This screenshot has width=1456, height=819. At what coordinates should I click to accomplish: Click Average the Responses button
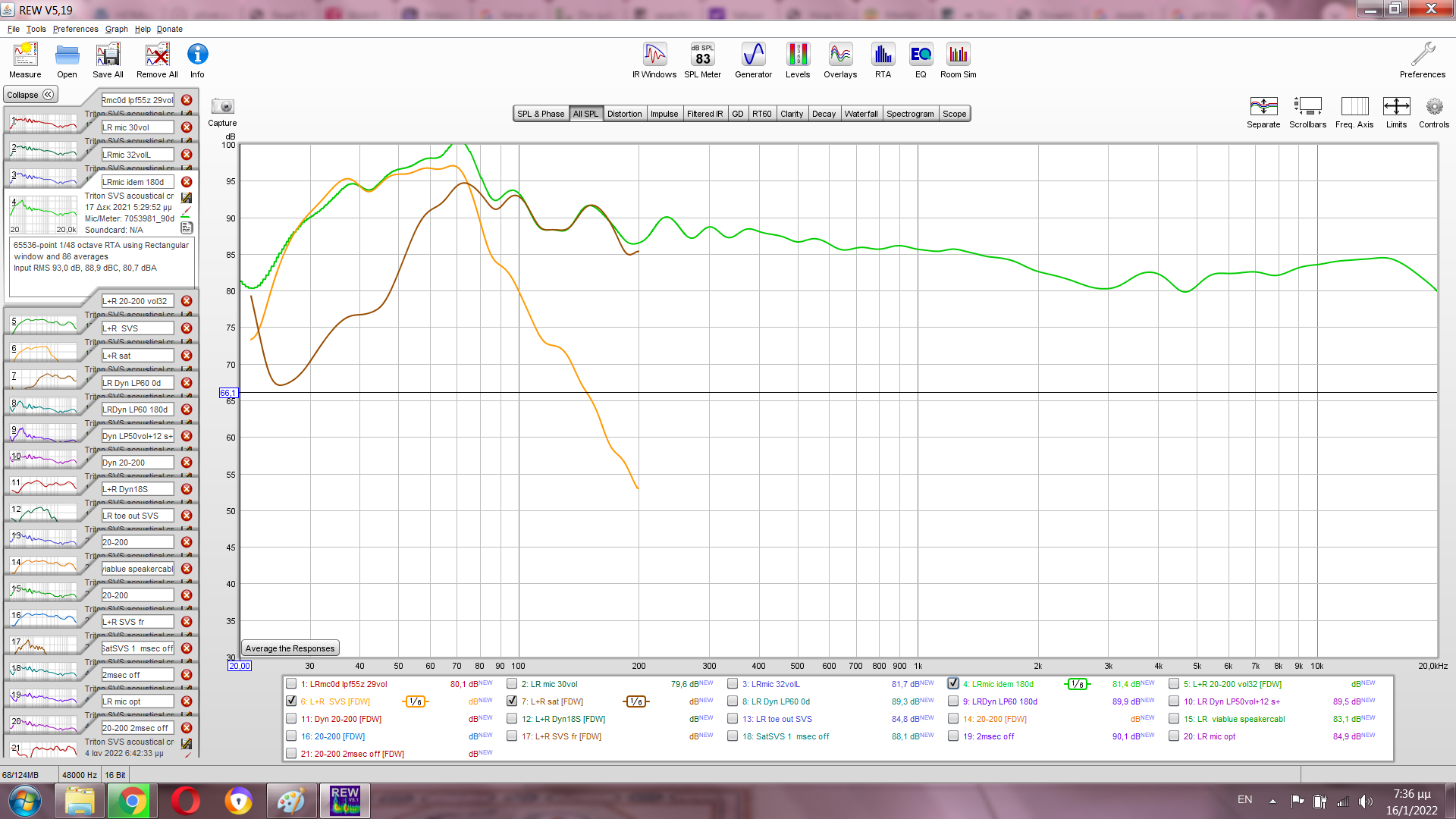click(x=290, y=648)
